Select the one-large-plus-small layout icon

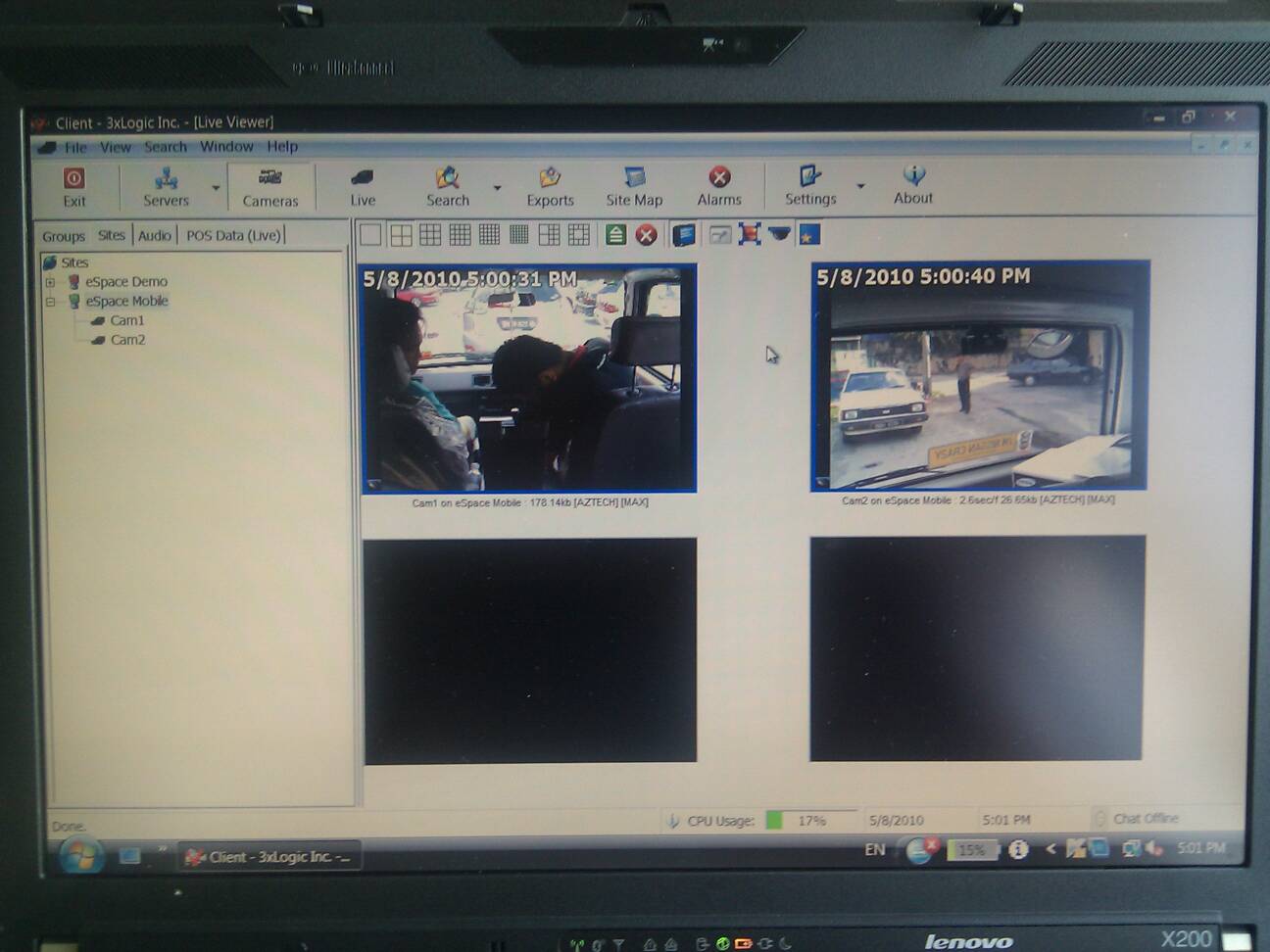coord(549,234)
